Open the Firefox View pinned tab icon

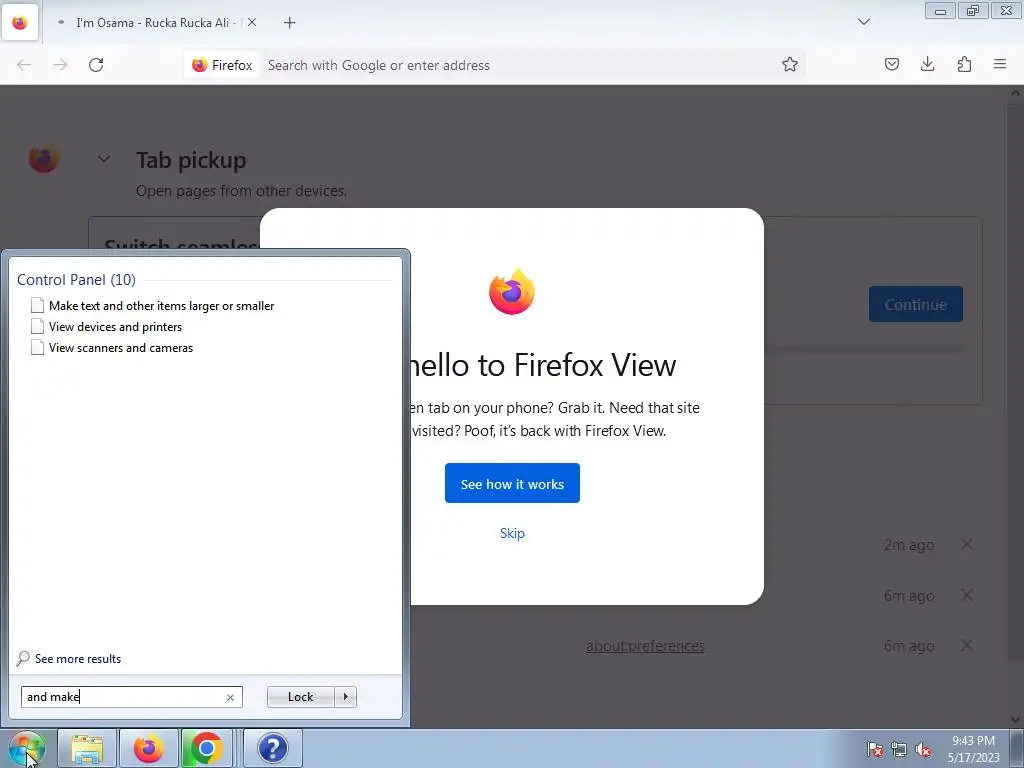pyautogui.click(x=20, y=23)
